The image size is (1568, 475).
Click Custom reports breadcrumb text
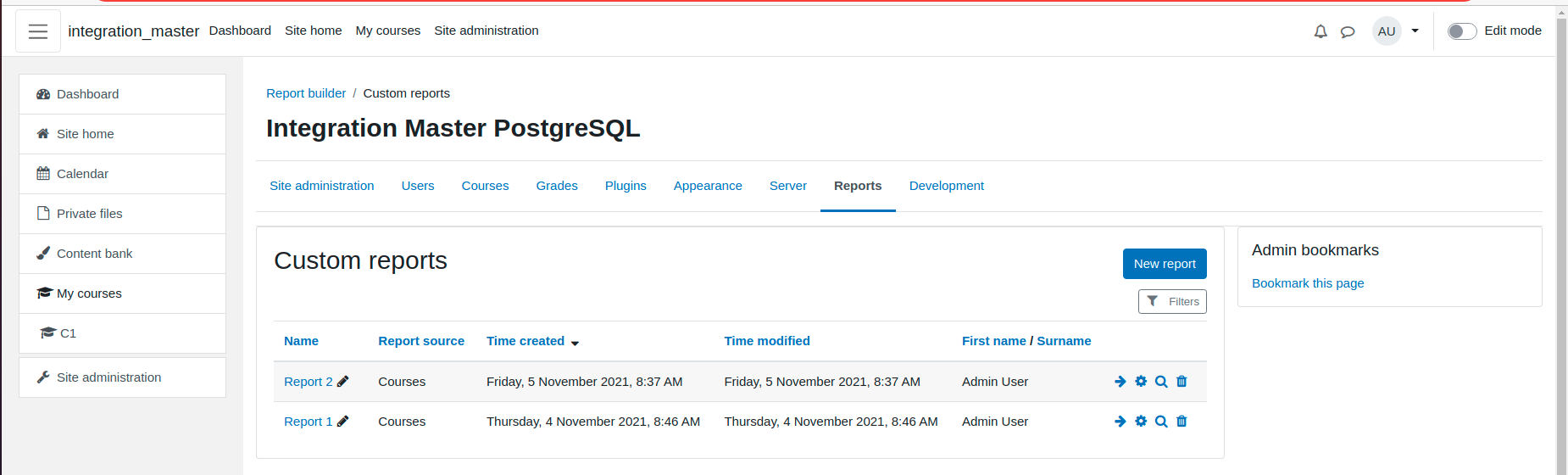coord(407,93)
